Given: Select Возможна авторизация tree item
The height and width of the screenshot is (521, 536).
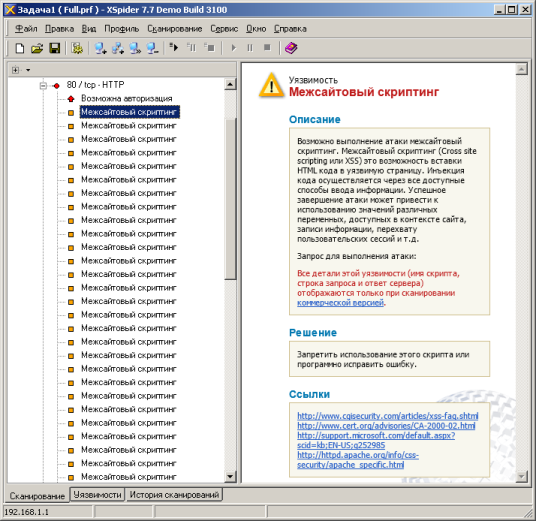Looking at the screenshot, I should point(127,98).
